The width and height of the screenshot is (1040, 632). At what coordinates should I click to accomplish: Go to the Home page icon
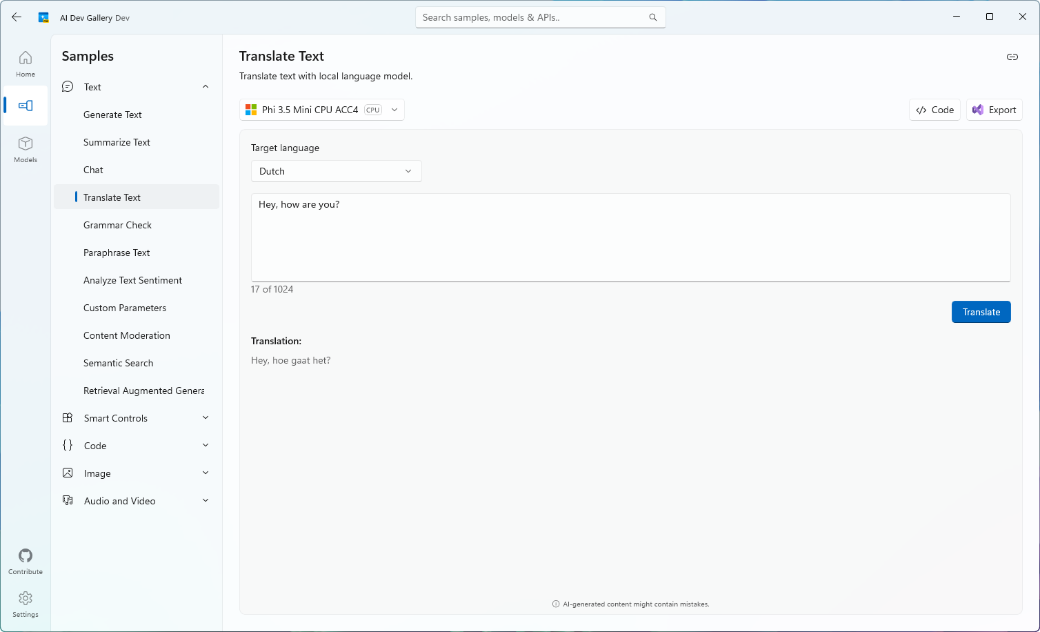coord(25,58)
